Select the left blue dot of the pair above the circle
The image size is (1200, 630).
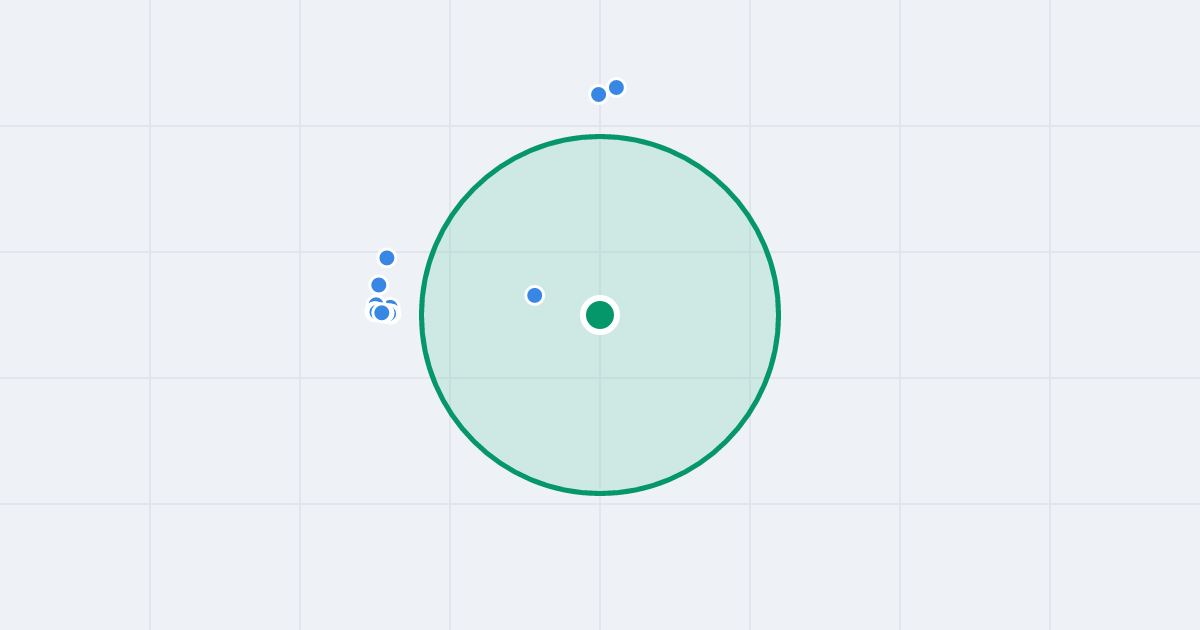599,94
